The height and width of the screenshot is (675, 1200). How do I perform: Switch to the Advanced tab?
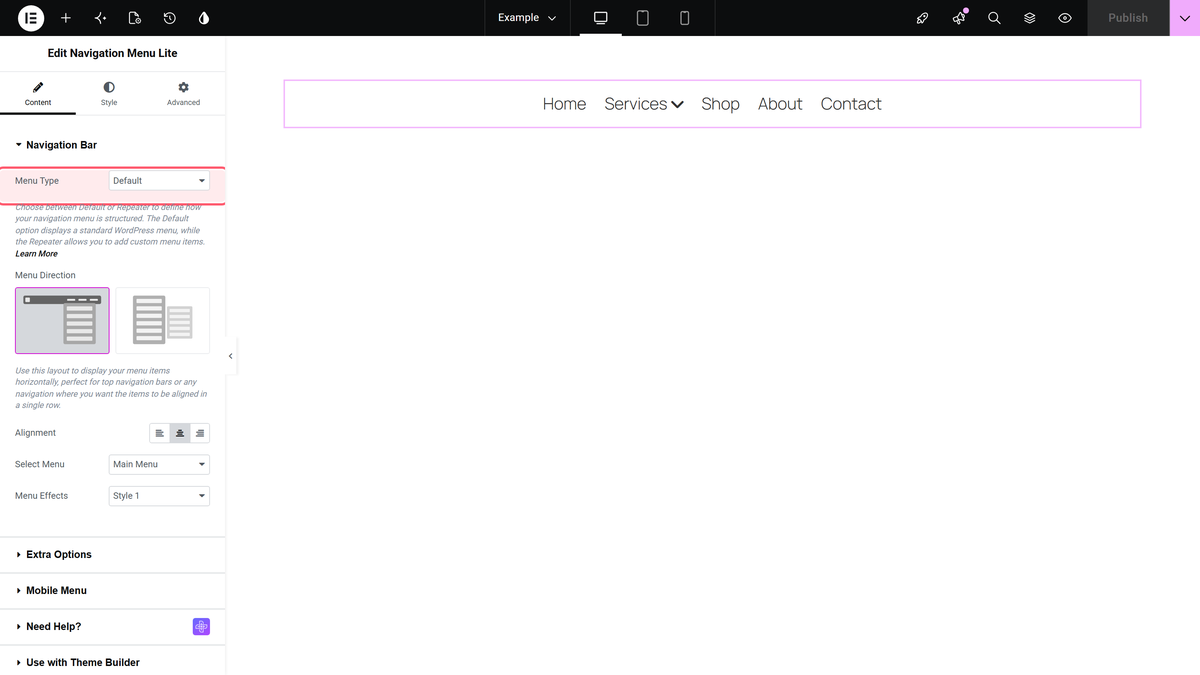(x=183, y=95)
